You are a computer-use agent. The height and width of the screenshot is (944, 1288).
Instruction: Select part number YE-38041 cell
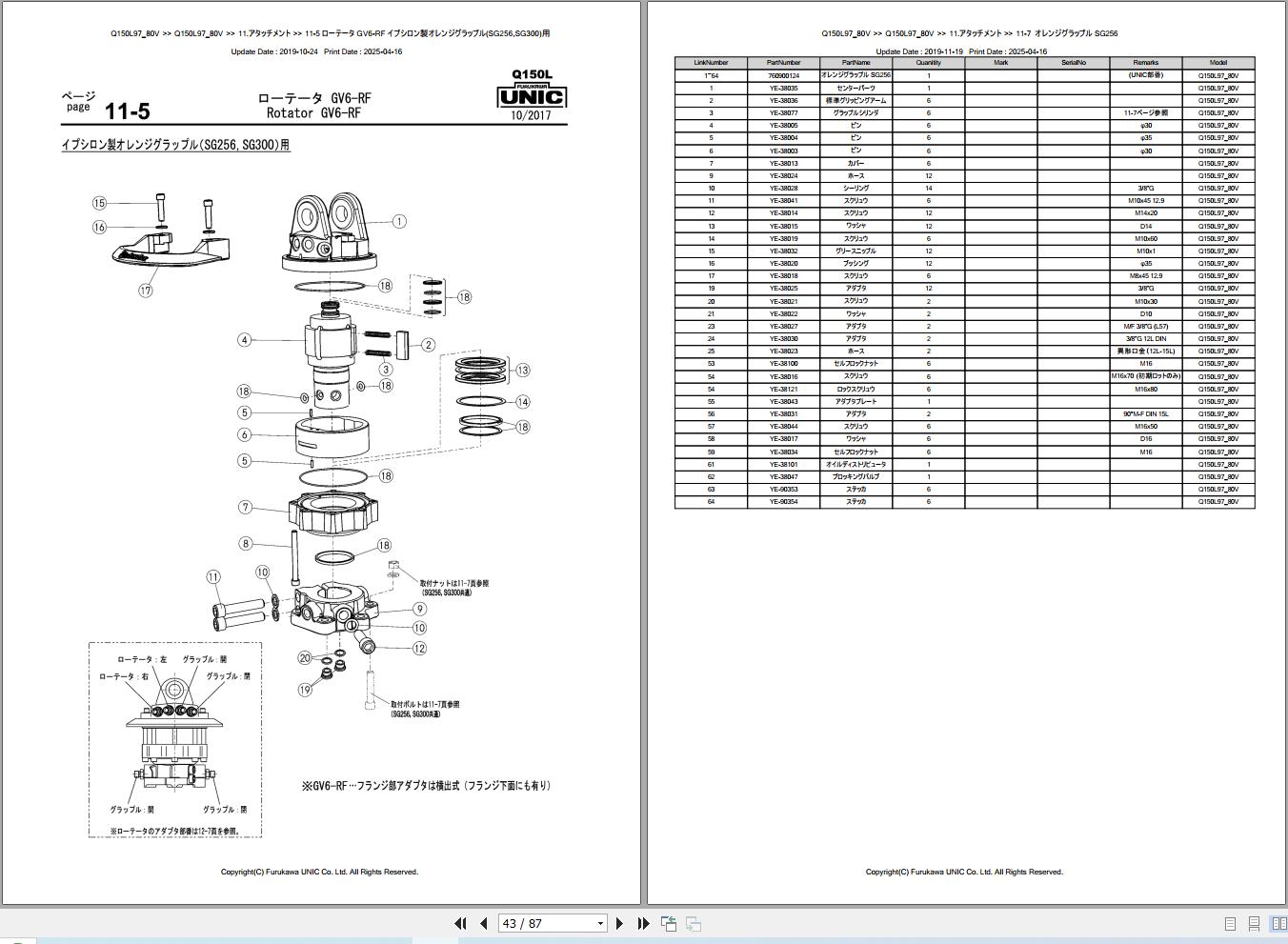point(783,201)
